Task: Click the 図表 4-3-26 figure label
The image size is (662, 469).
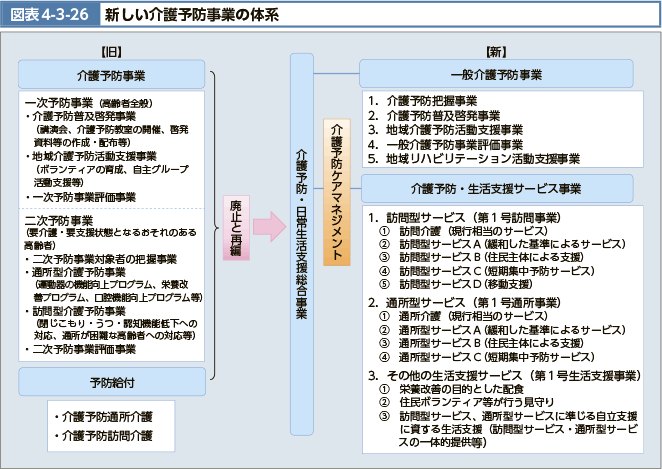Action: coord(42,16)
